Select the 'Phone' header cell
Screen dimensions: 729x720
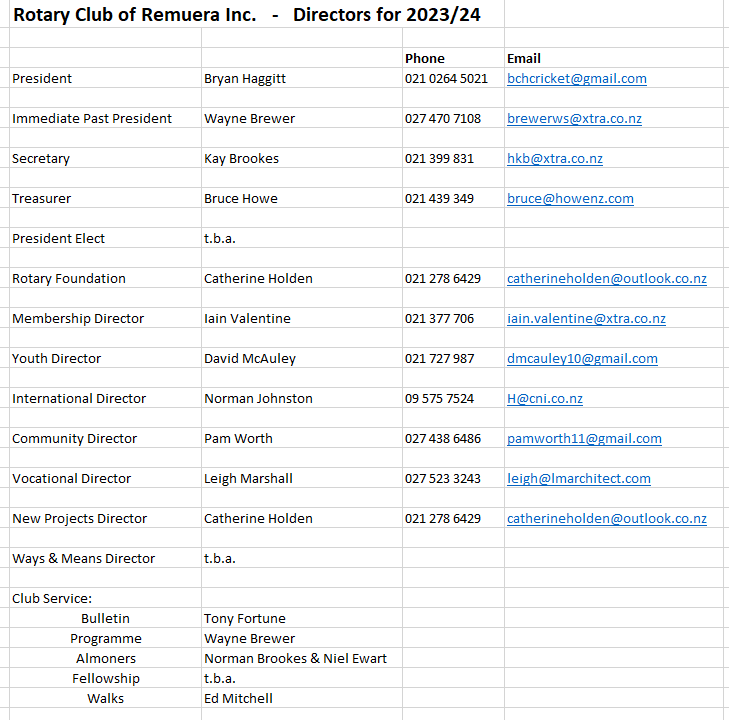pyautogui.click(x=453, y=58)
